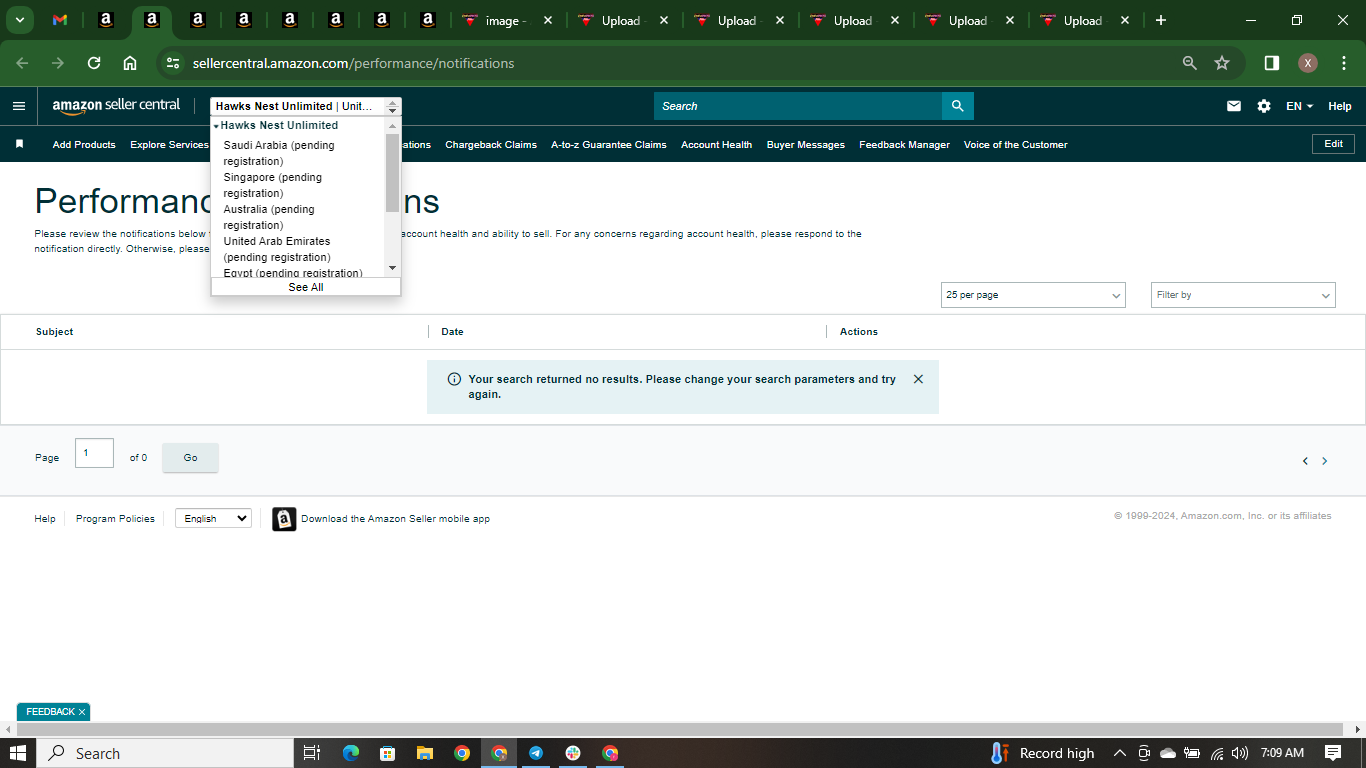Open A-to-z Guarantee Claims
This screenshot has width=1366, height=768.
pos(609,145)
